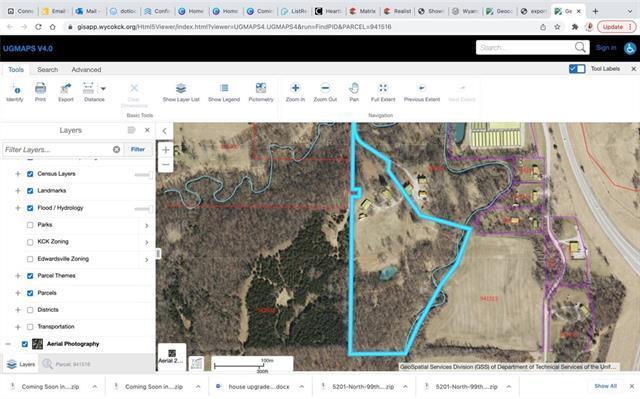Select the Parcel 941516 panel tab
640x399 pixels.
click(67, 364)
